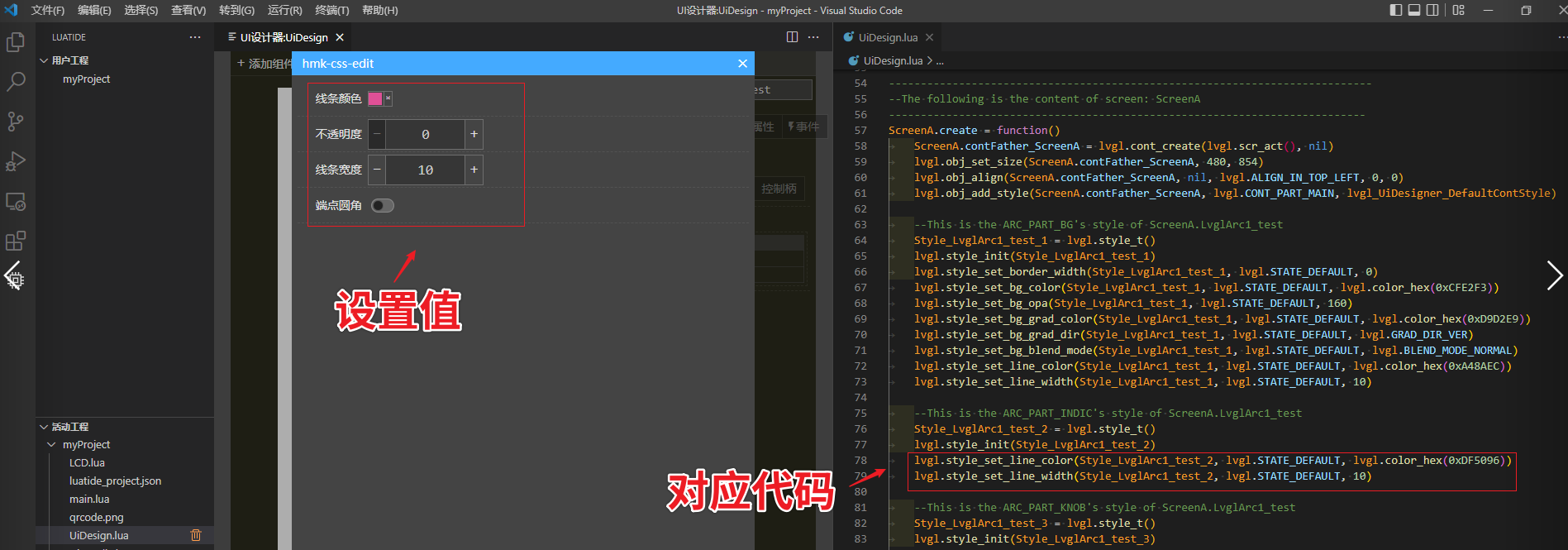Open the Search view in activity bar

[x=16, y=82]
